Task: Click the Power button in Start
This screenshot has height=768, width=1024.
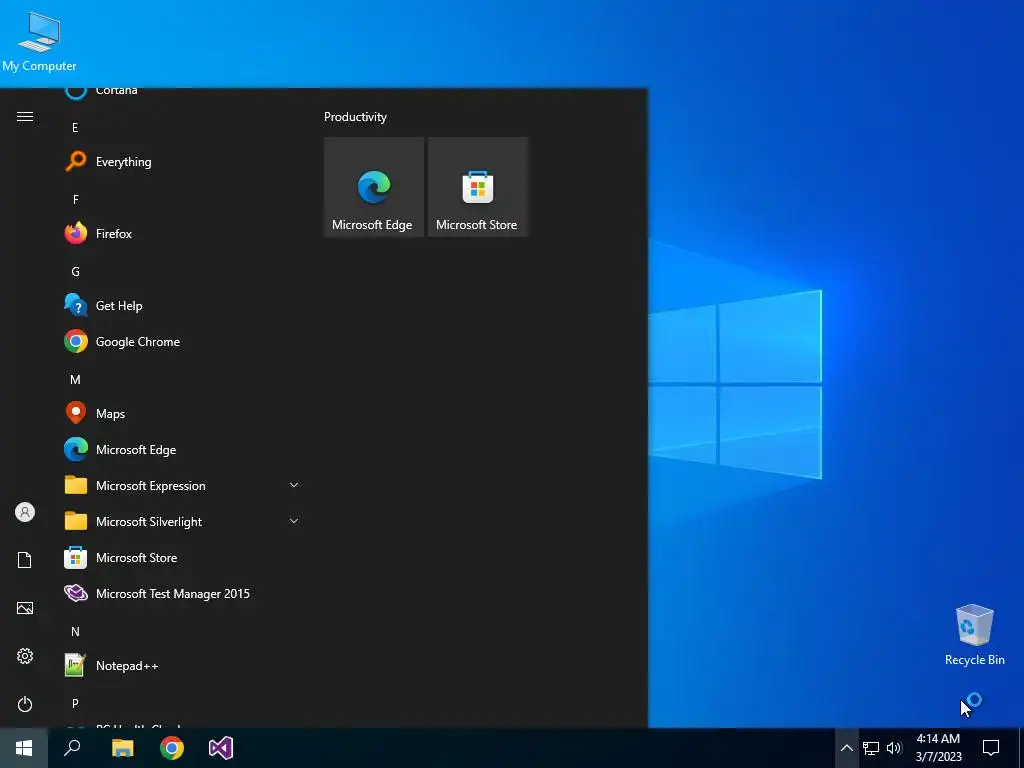Action: click(25, 704)
